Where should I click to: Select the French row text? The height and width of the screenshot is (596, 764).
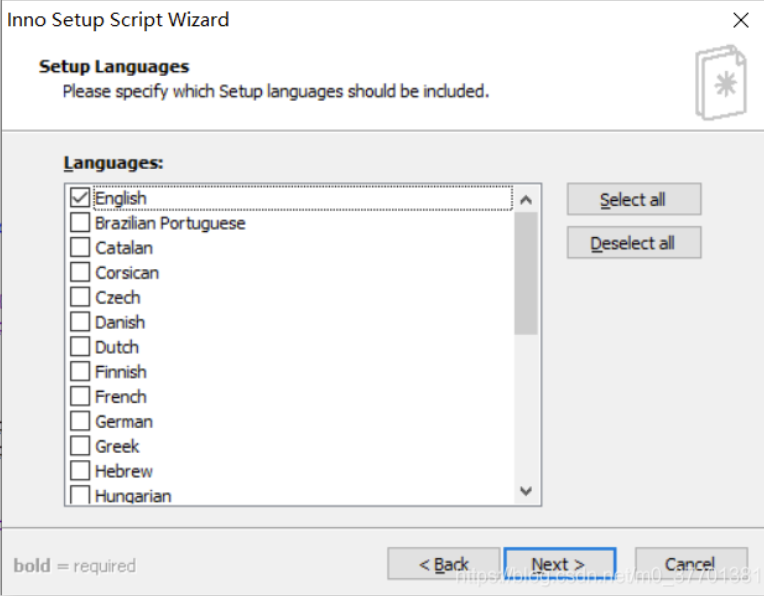[x=120, y=397]
